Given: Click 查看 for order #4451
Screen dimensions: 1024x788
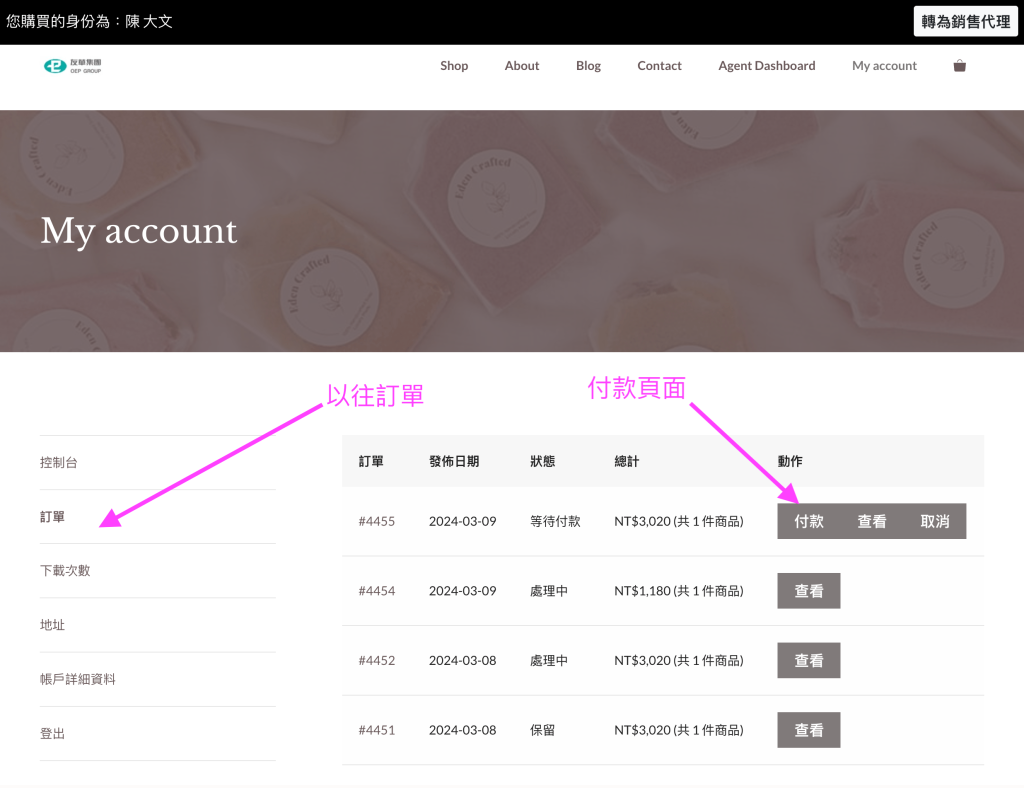Looking at the screenshot, I should [808, 730].
